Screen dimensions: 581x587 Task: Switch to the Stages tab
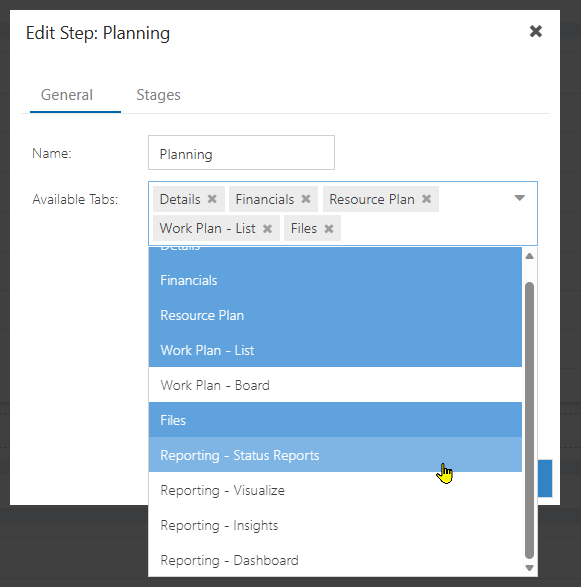click(158, 95)
